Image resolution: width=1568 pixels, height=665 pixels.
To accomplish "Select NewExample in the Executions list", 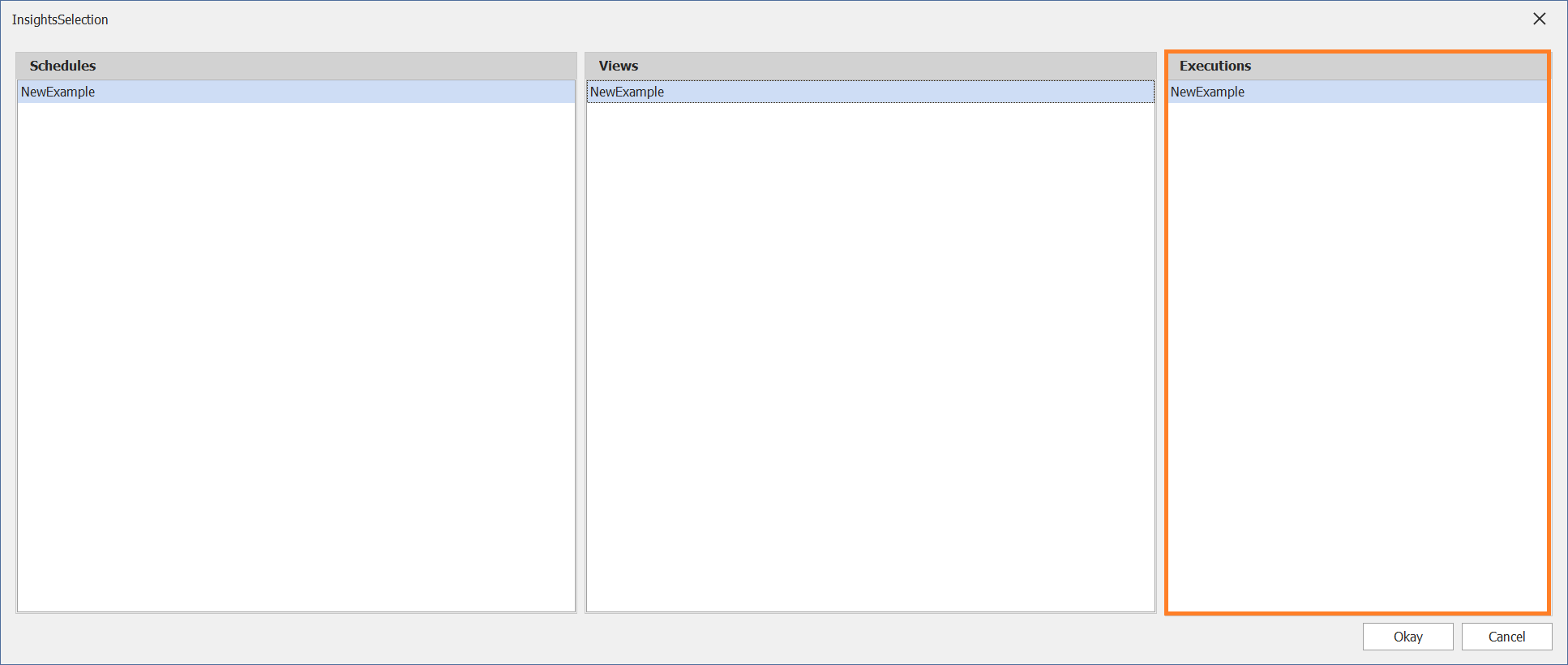I will [x=1358, y=92].
